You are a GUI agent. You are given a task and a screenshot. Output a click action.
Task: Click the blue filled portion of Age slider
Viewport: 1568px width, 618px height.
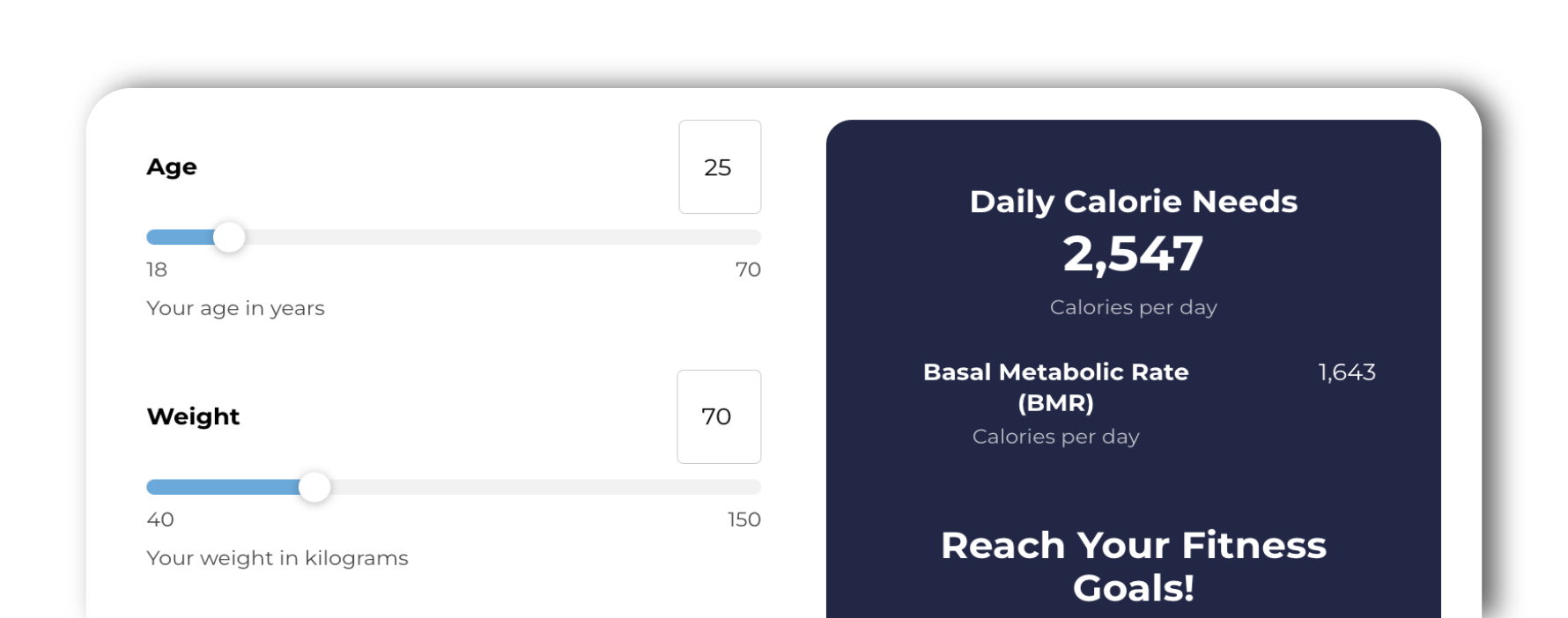click(181, 237)
